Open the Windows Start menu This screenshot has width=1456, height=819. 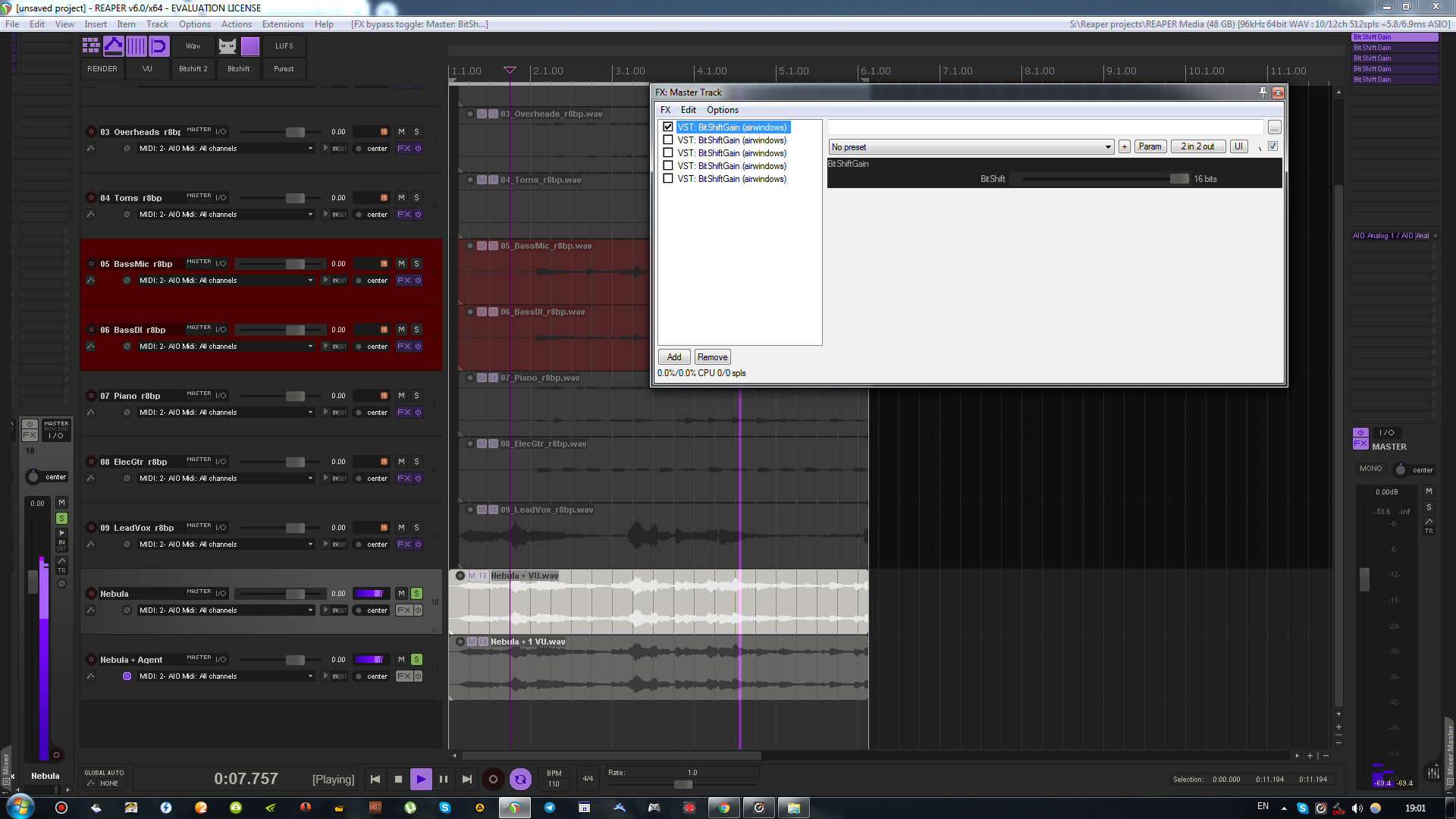(x=20, y=807)
